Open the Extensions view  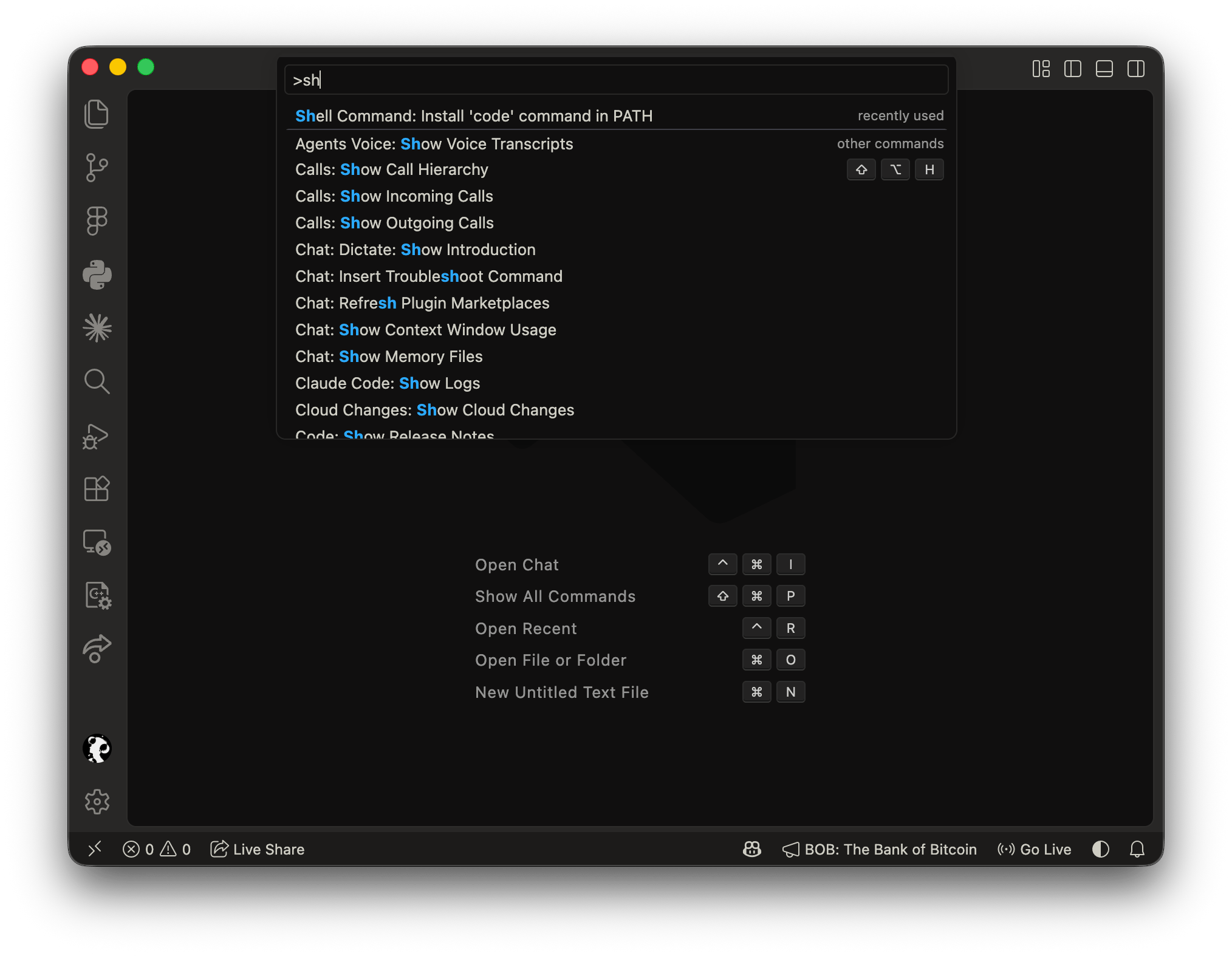click(x=97, y=488)
